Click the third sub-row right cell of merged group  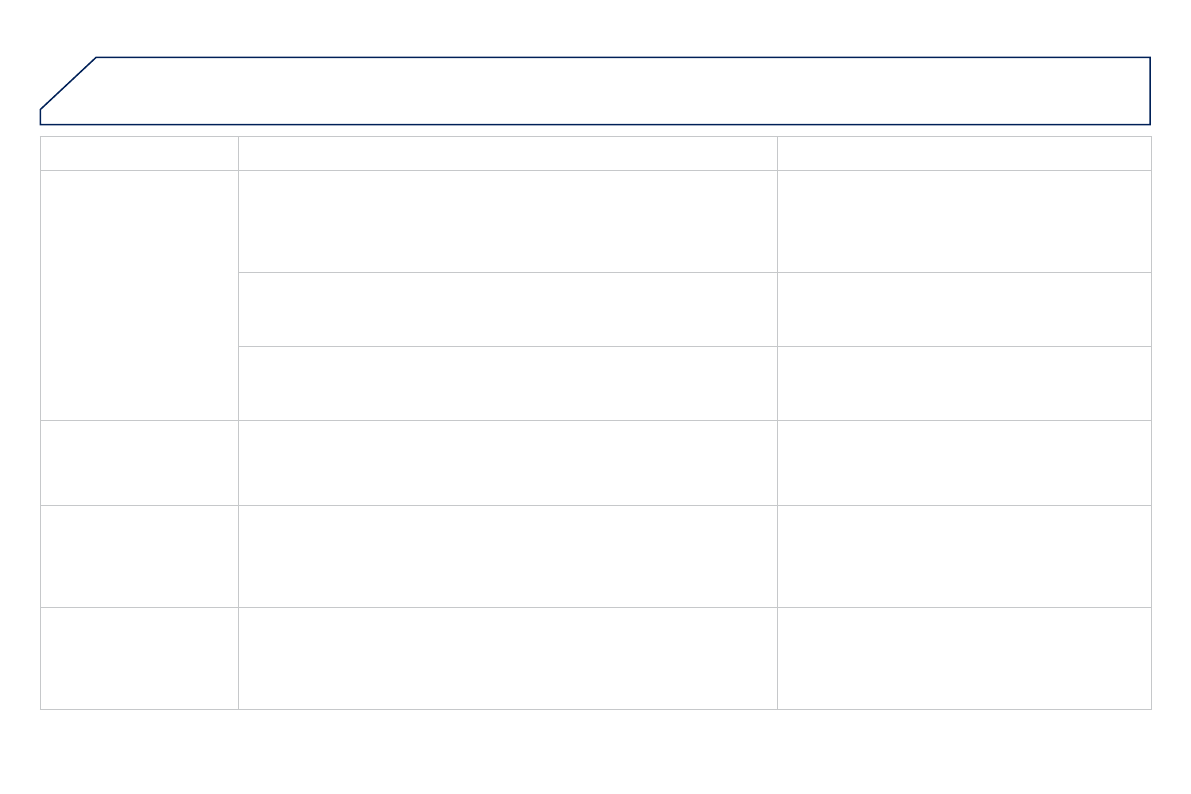click(964, 383)
